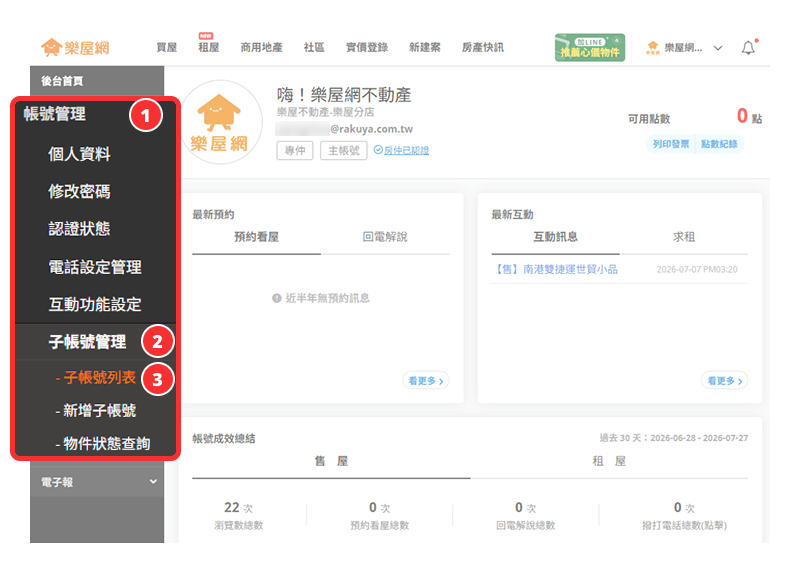Click the 回電解說總數 statistic

526,515
